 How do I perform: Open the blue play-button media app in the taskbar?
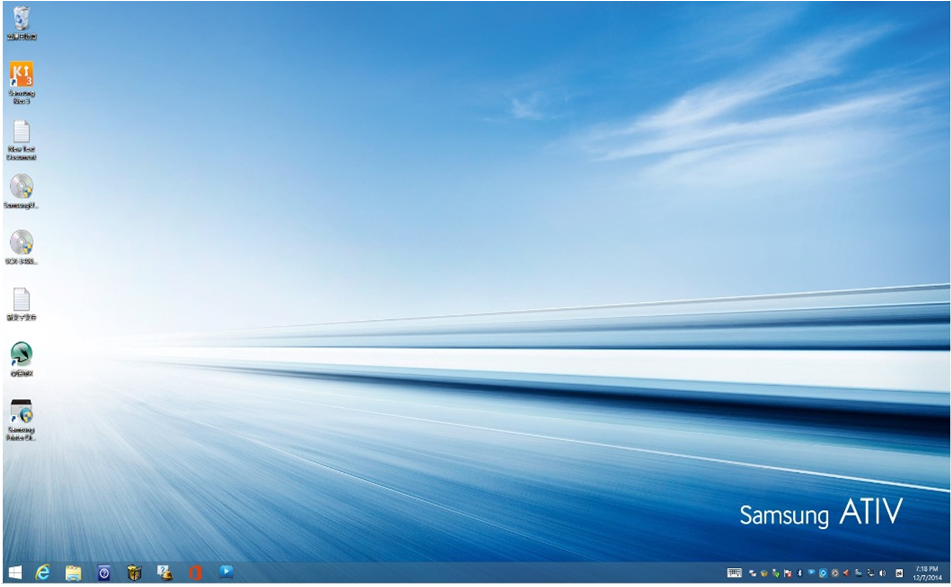pyautogui.click(x=226, y=571)
